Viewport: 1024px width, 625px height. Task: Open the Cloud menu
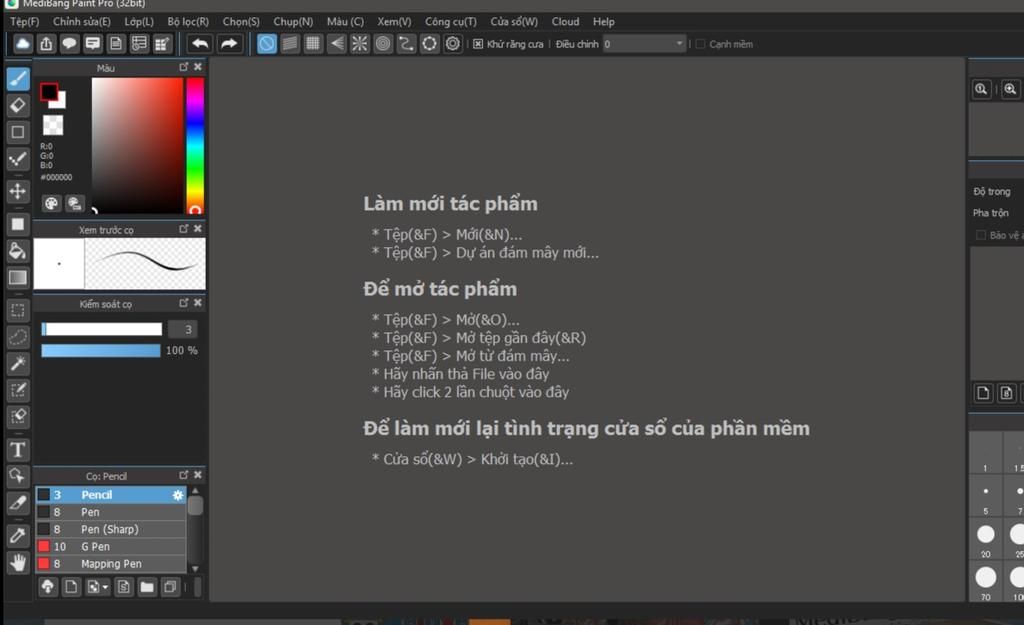(x=565, y=22)
